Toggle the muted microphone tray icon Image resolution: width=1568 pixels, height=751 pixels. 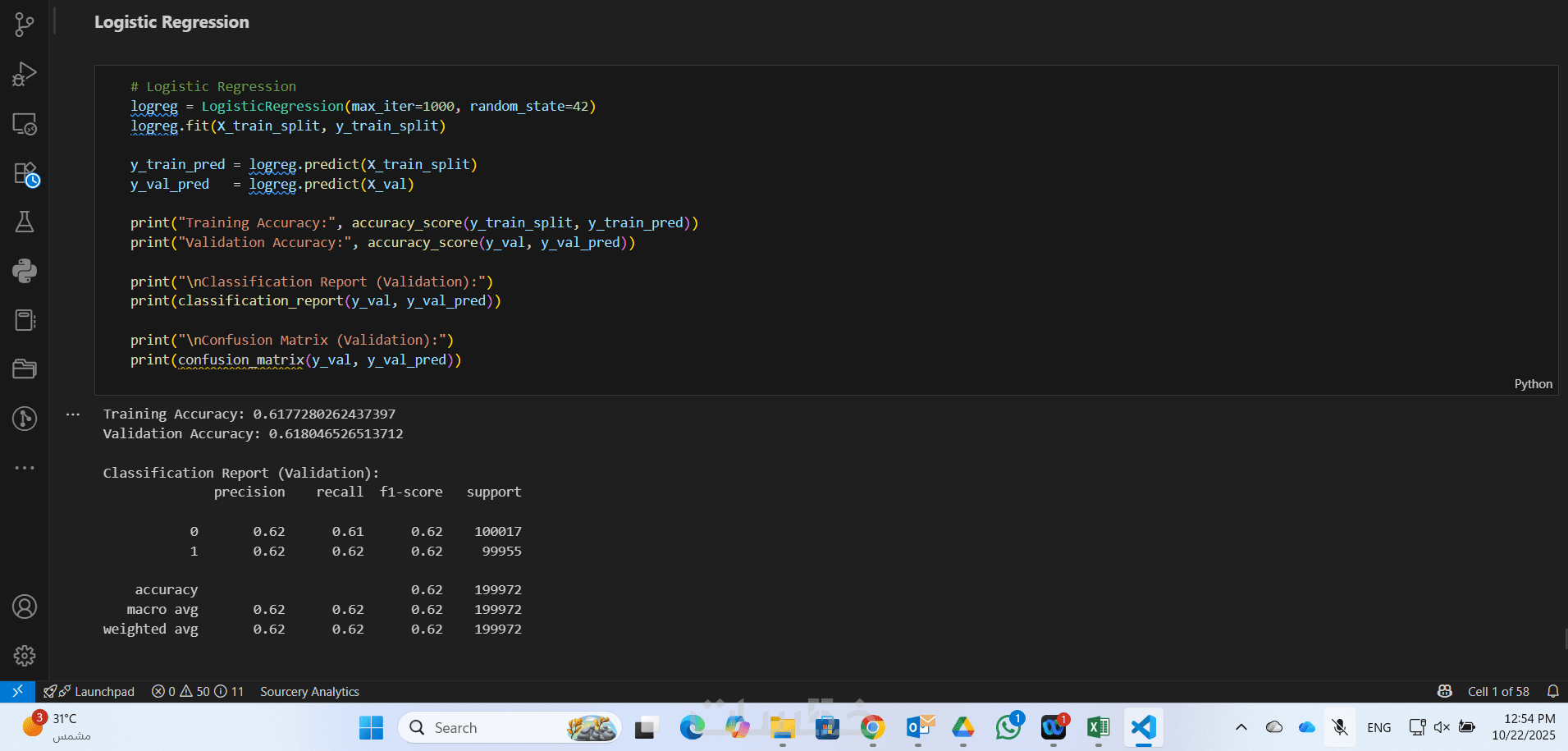[x=1340, y=727]
